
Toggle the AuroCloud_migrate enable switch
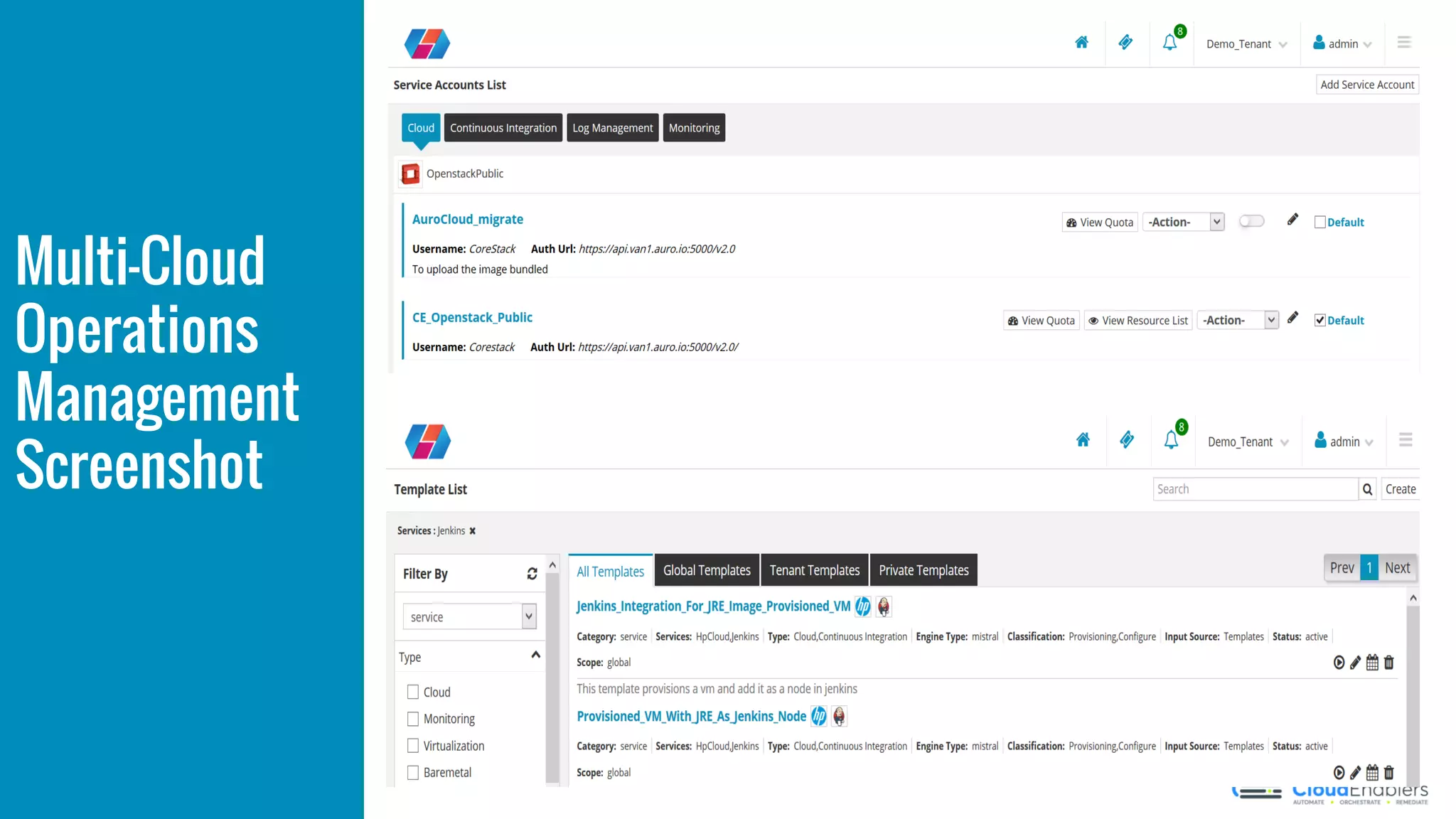tap(1251, 221)
